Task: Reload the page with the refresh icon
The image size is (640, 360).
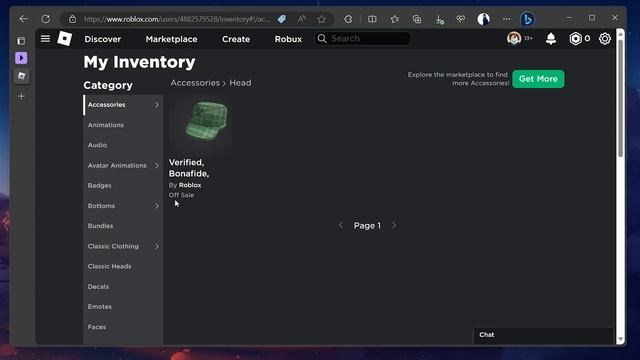Action: pyautogui.click(x=45, y=19)
